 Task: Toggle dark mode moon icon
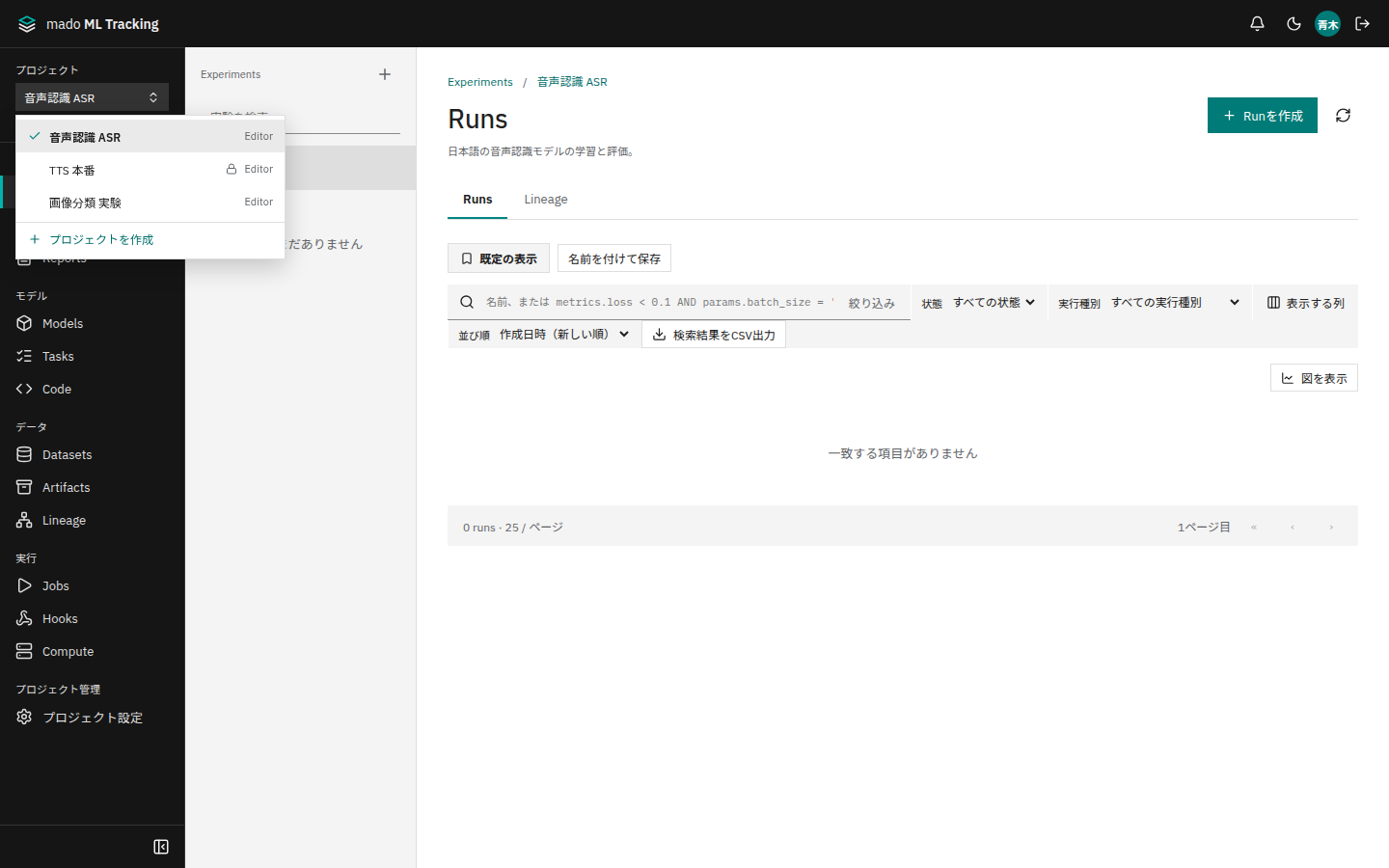1294,23
